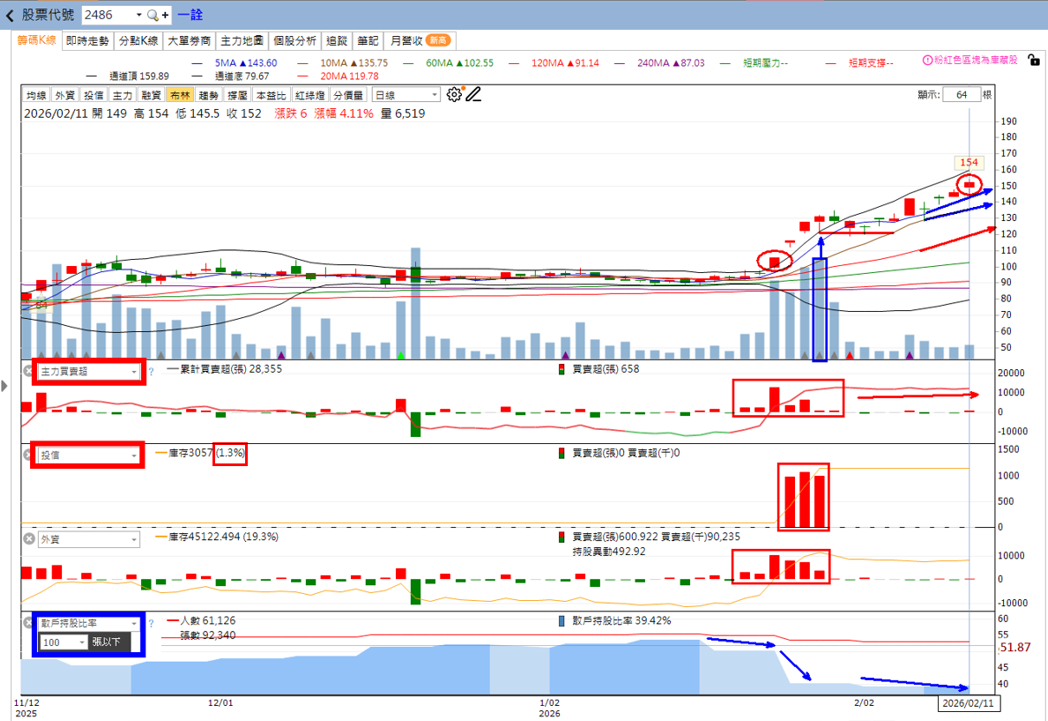
Task: Open the 100 張以下 threshold dropdown
Action: tap(63, 642)
